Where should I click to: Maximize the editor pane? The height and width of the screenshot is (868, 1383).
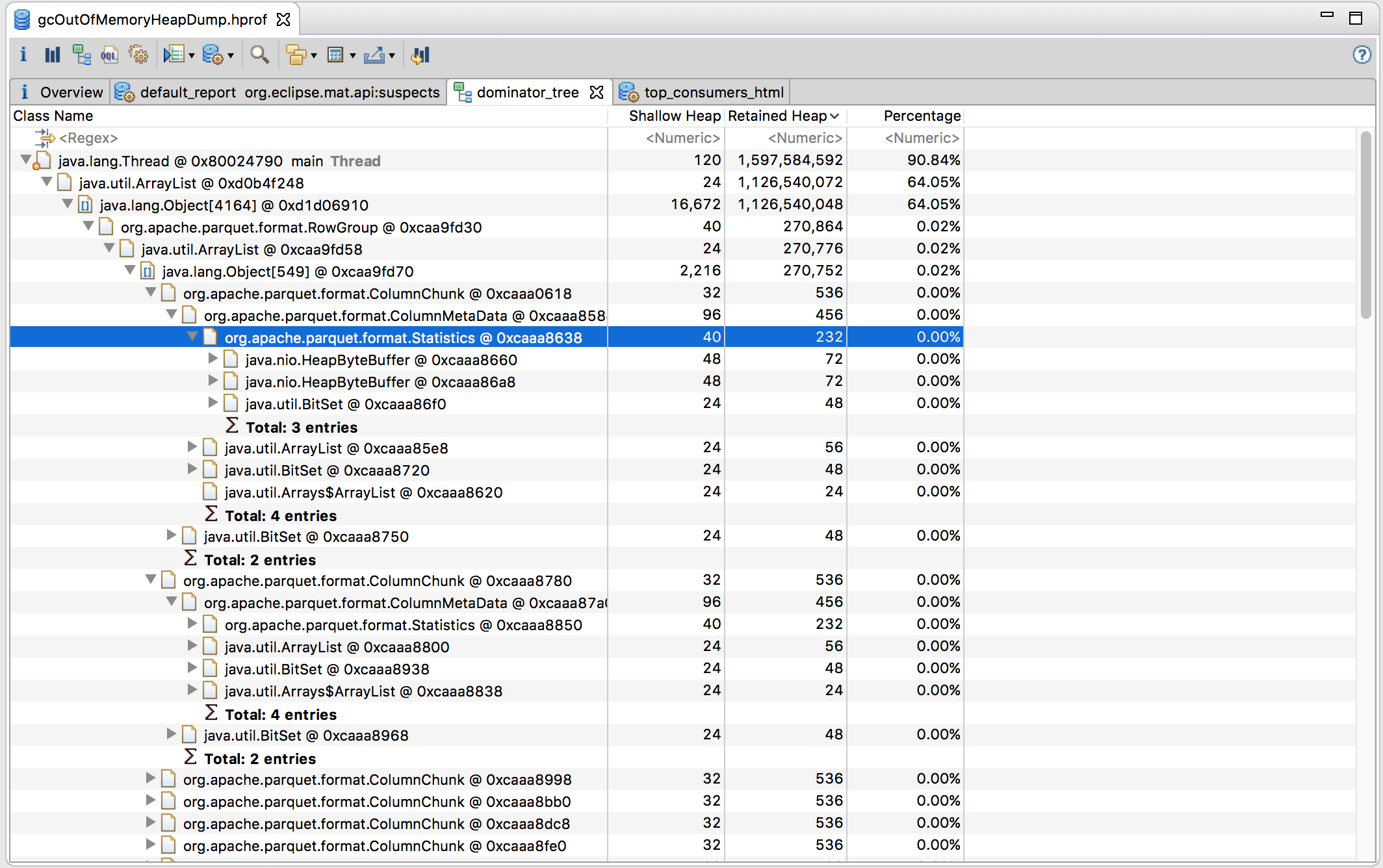point(1356,18)
